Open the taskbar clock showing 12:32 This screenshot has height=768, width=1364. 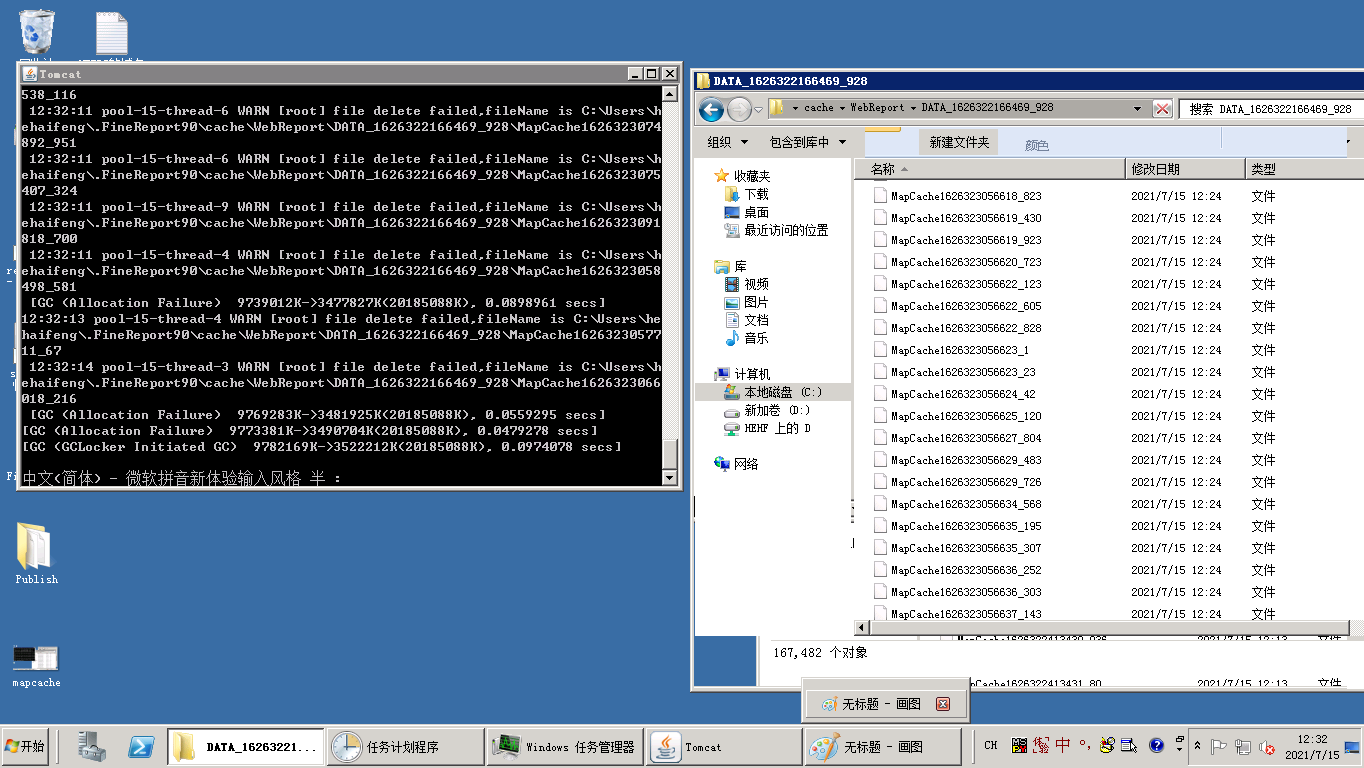1312,747
